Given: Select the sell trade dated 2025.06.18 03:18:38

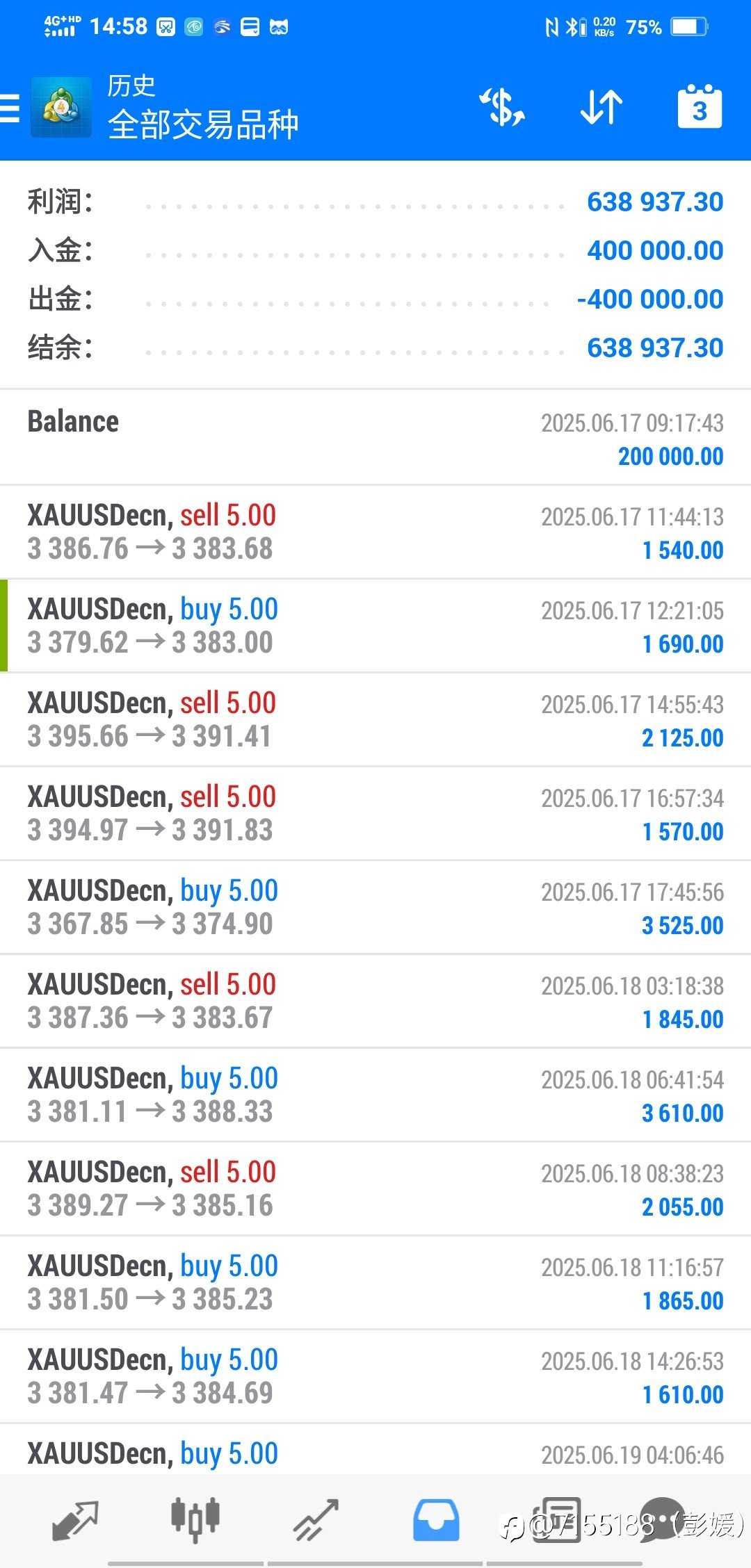Looking at the screenshot, I should point(375,1001).
